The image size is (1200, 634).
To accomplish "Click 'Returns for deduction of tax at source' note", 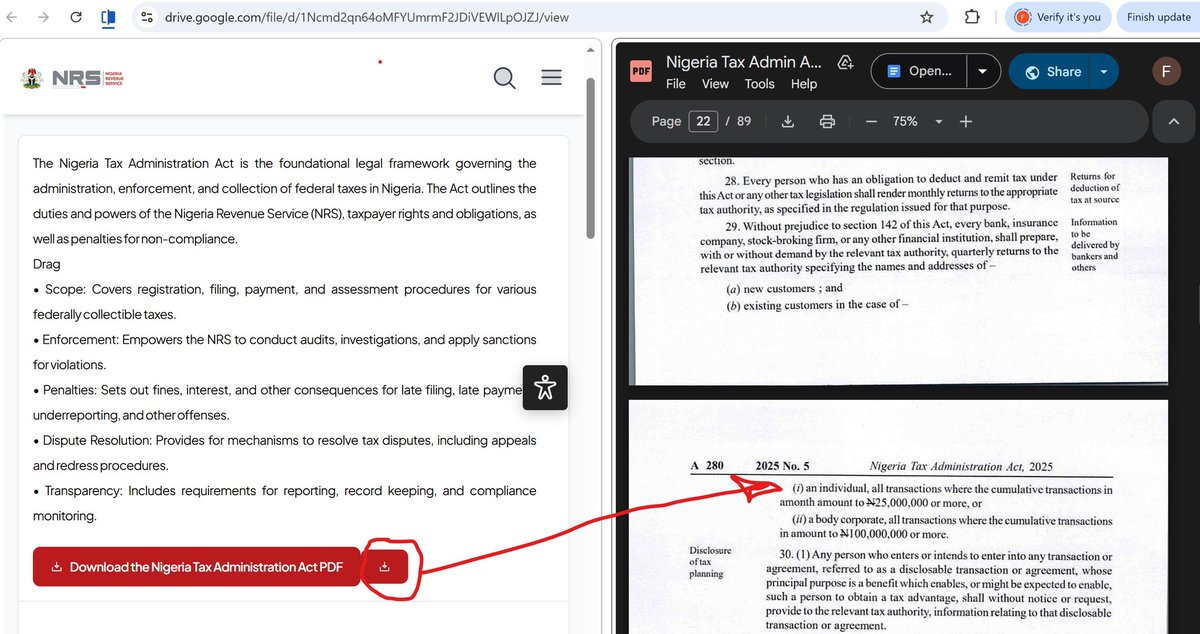I will [1095, 188].
